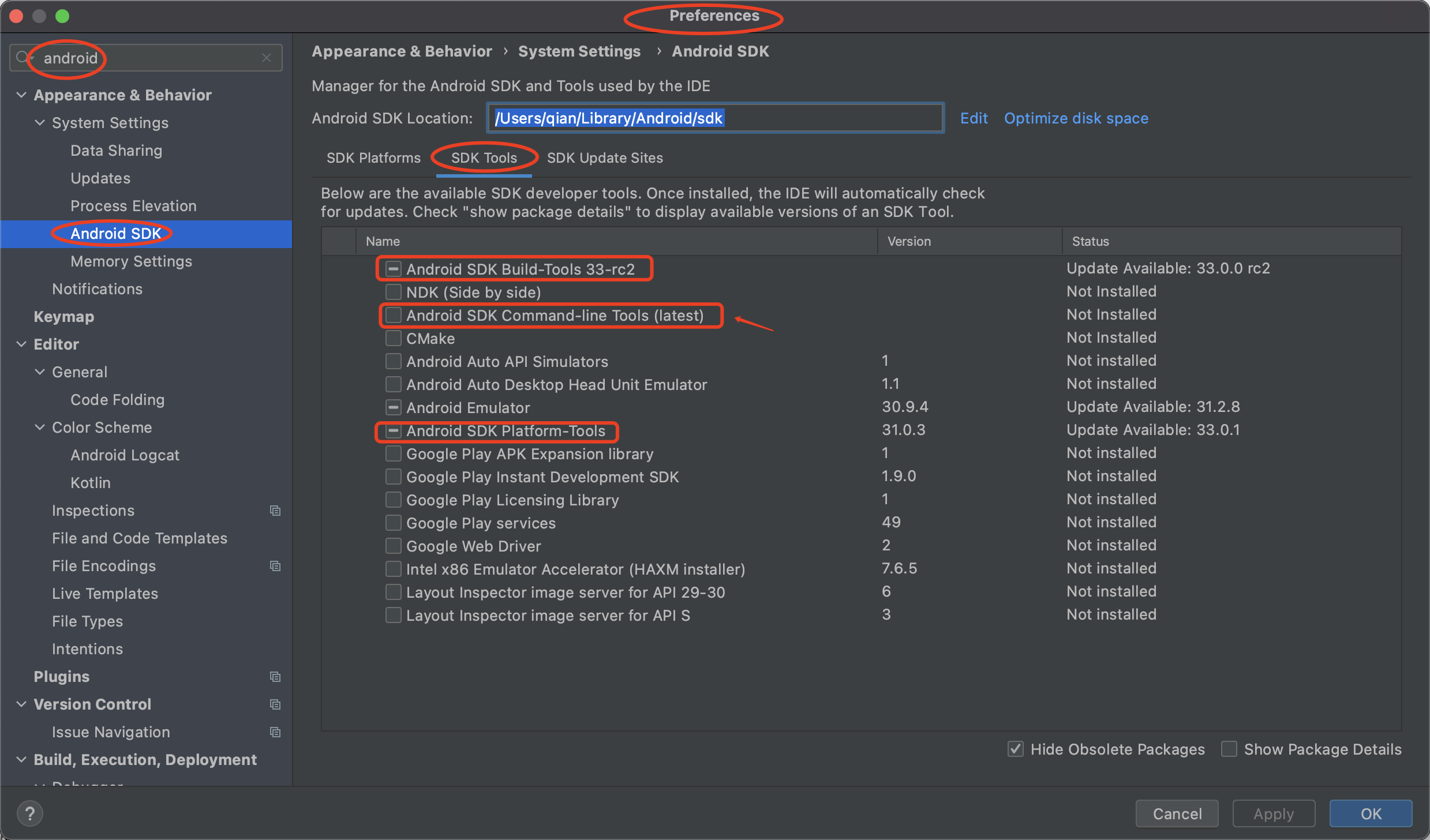
Task: Go to Intentions settings
Action: pos(87,649)
